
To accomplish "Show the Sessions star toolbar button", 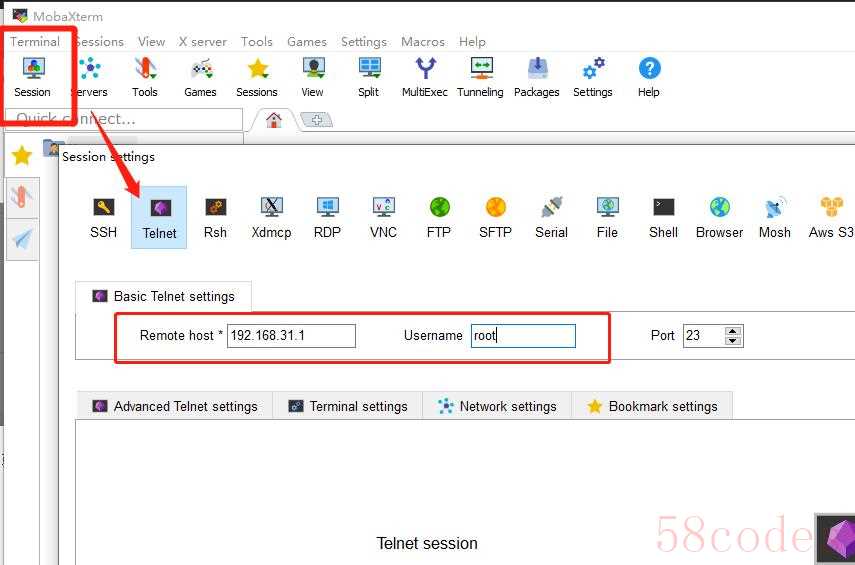I will (257, 77).
